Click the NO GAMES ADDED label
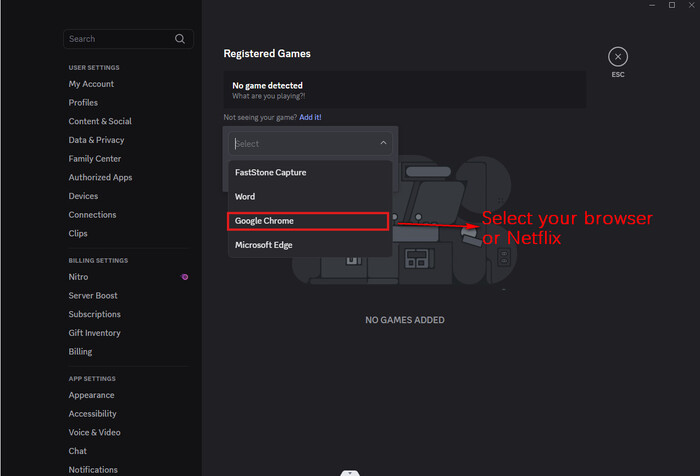 (x=405, y=320)
